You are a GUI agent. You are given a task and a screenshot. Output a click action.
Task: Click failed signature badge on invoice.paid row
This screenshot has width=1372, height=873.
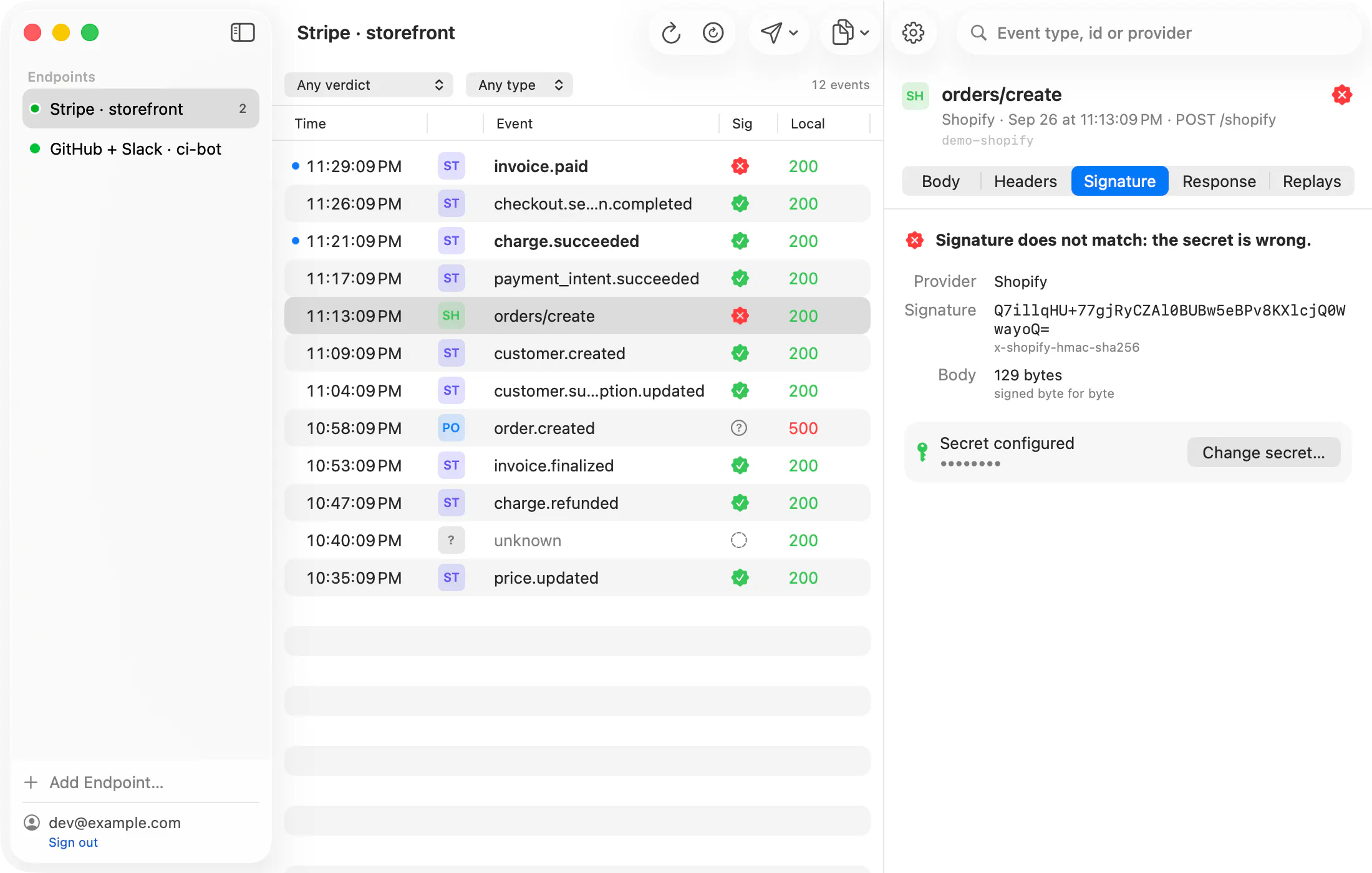(x=740, y=166)
